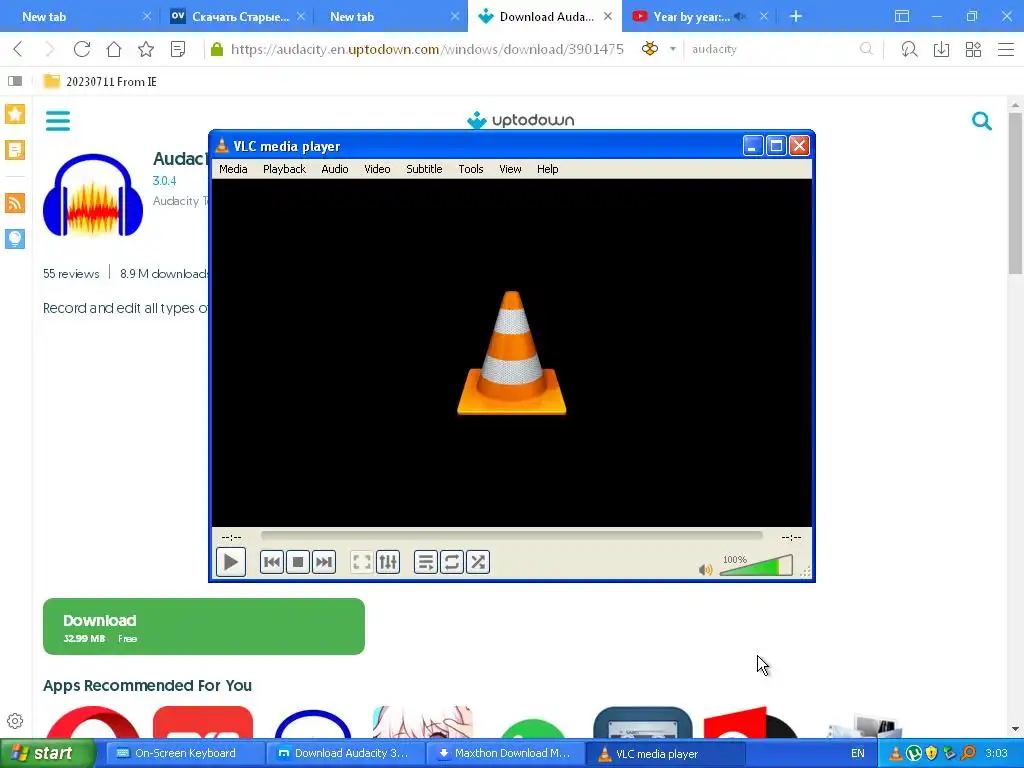
Task: Open the View menu in VLC
Action: tap(510, 168)
